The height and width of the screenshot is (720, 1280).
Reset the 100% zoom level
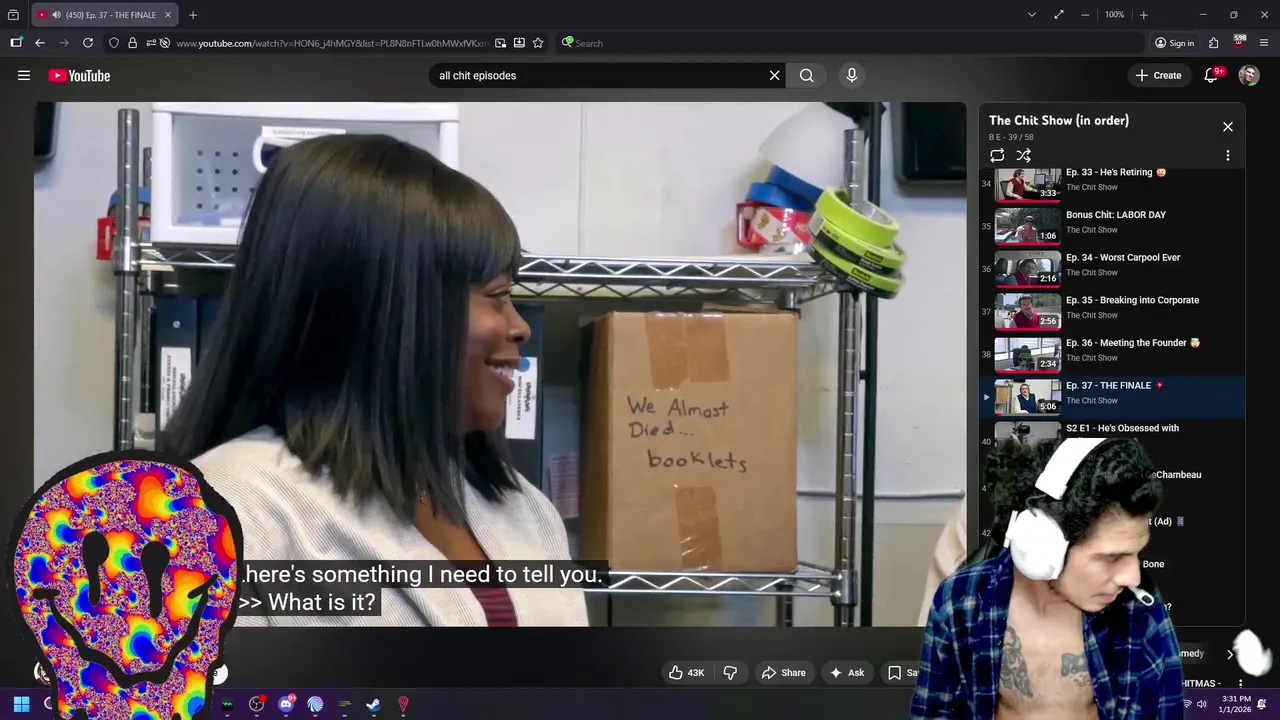click(1115, 15)
